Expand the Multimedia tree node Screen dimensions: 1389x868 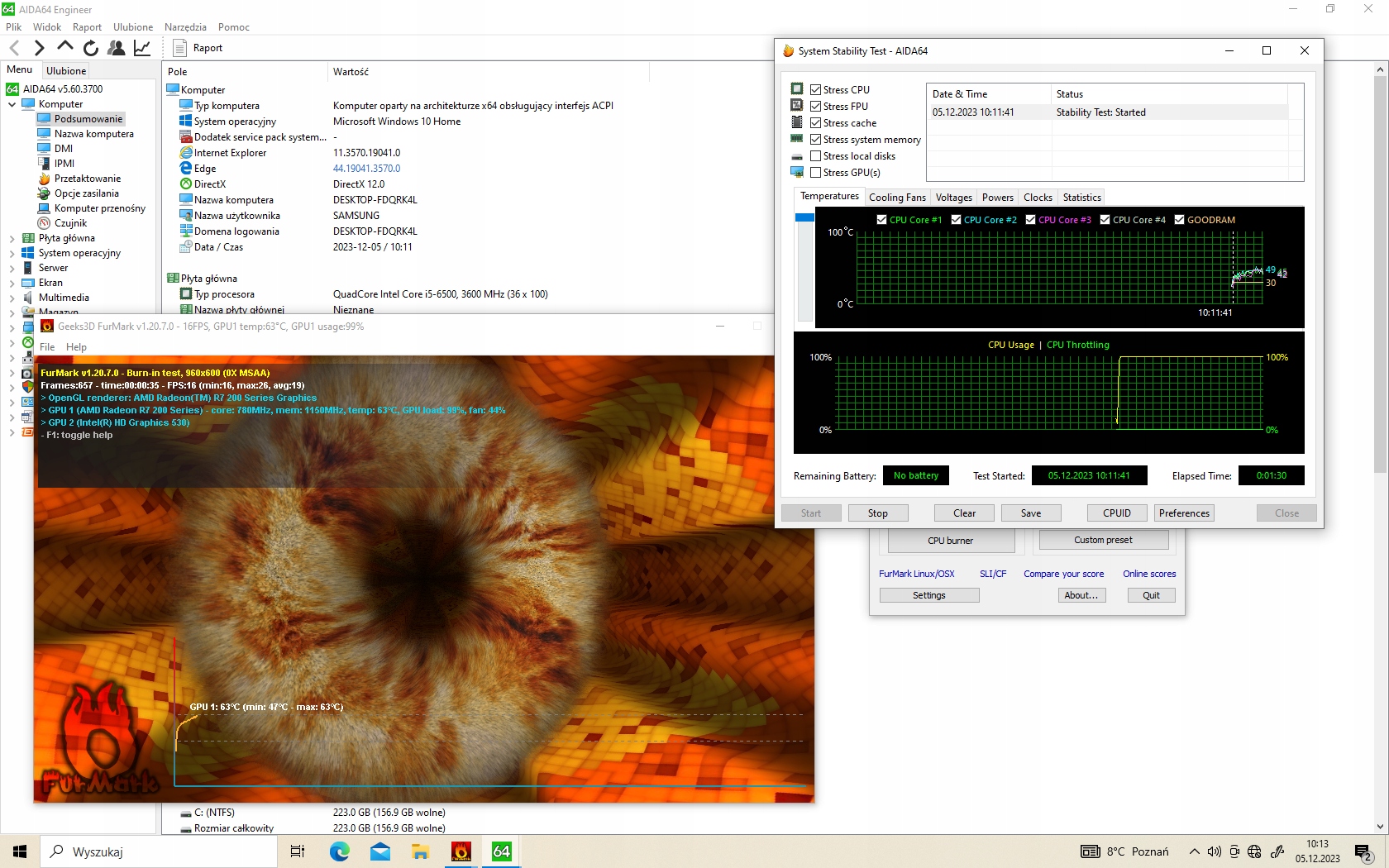click(x=12, y=298)
